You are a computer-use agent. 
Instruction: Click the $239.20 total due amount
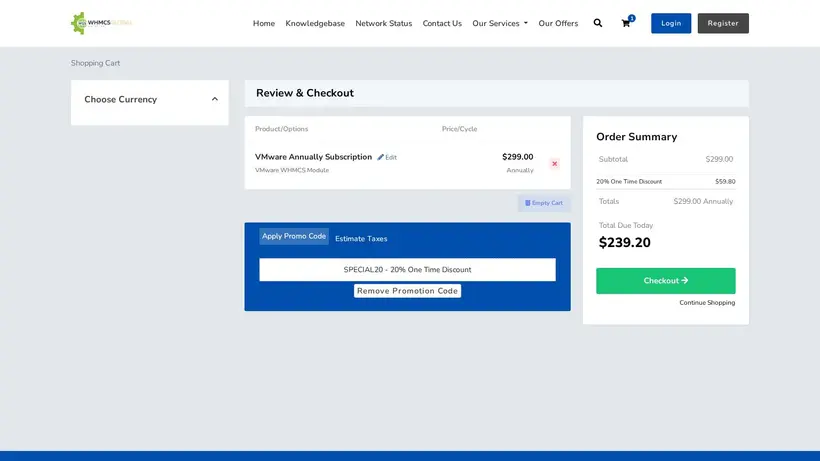tap(624, 243)
